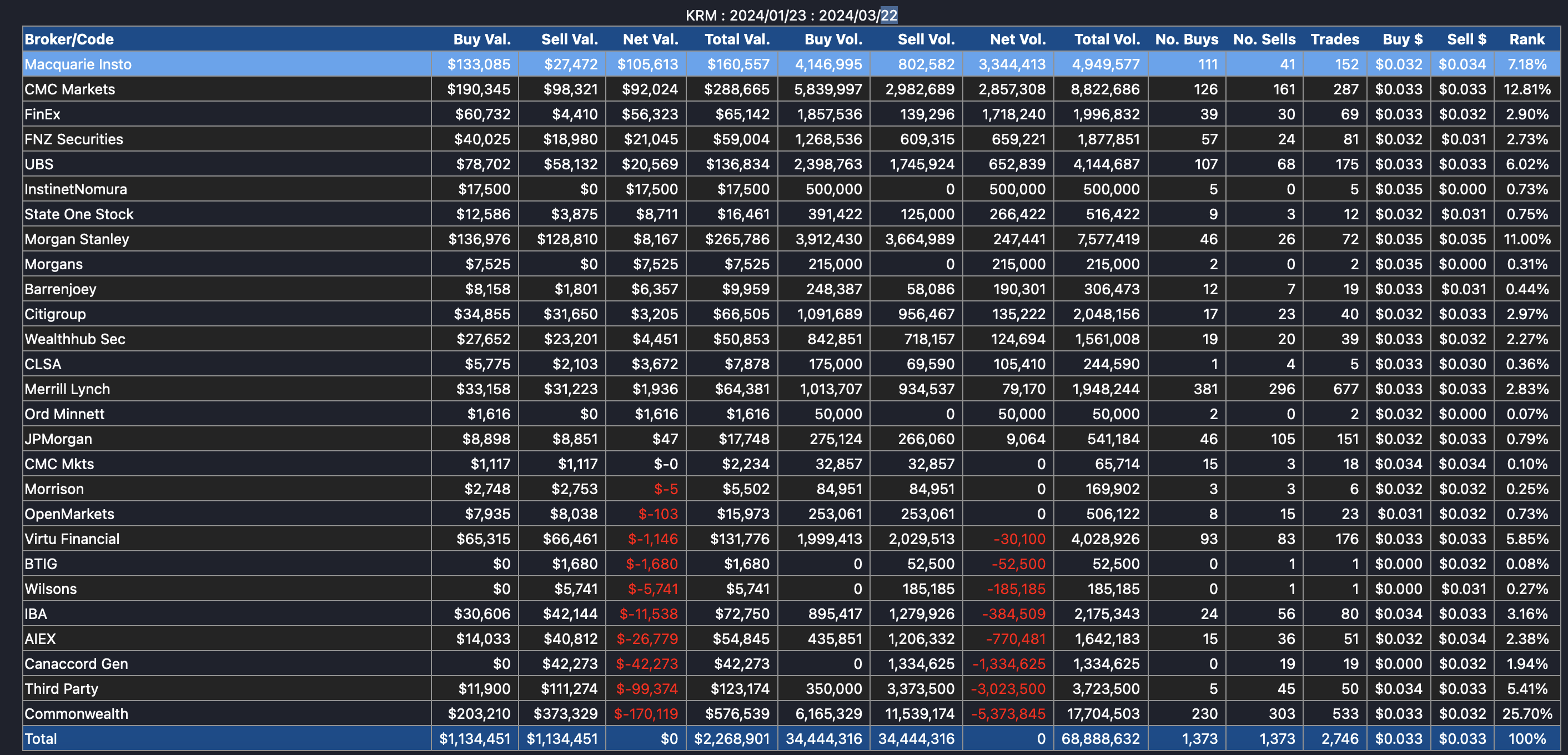Click Ord Minnett broker name
Screen dimensions: 1568x755
(64, 414)
